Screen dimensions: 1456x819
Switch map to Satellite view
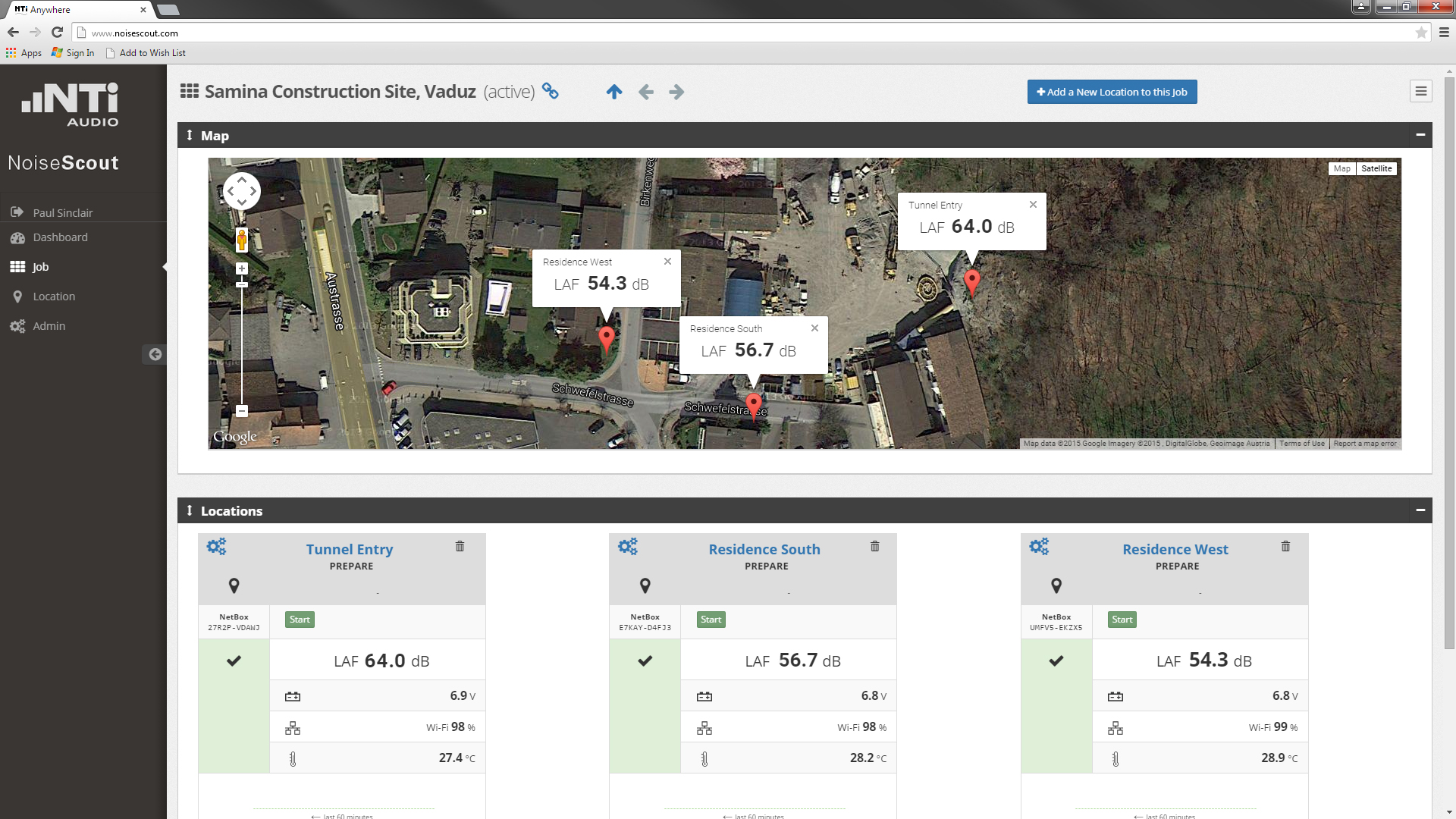click(x=1376, y=168)
